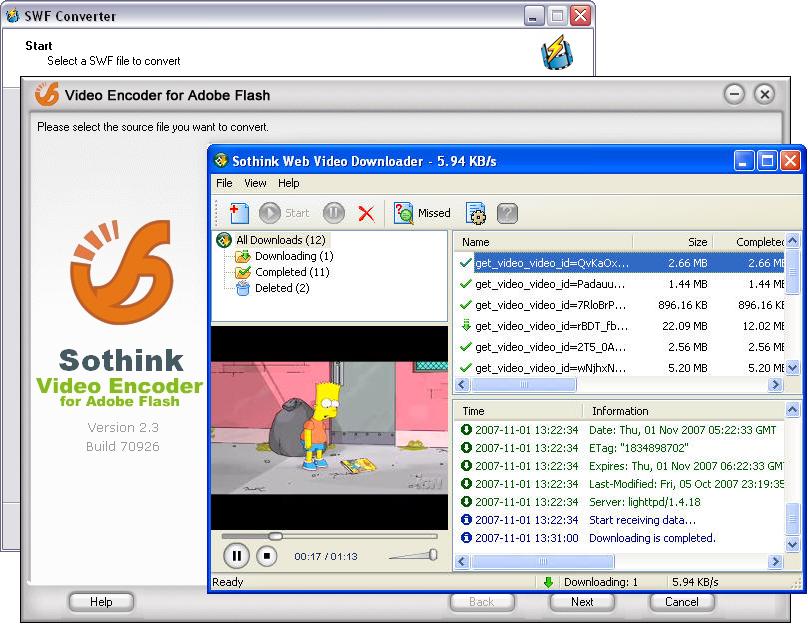This screenshot has height=624, width=808.
Task: Maximize the Sothink Web Video Downloader window
Action: (766, 161)
